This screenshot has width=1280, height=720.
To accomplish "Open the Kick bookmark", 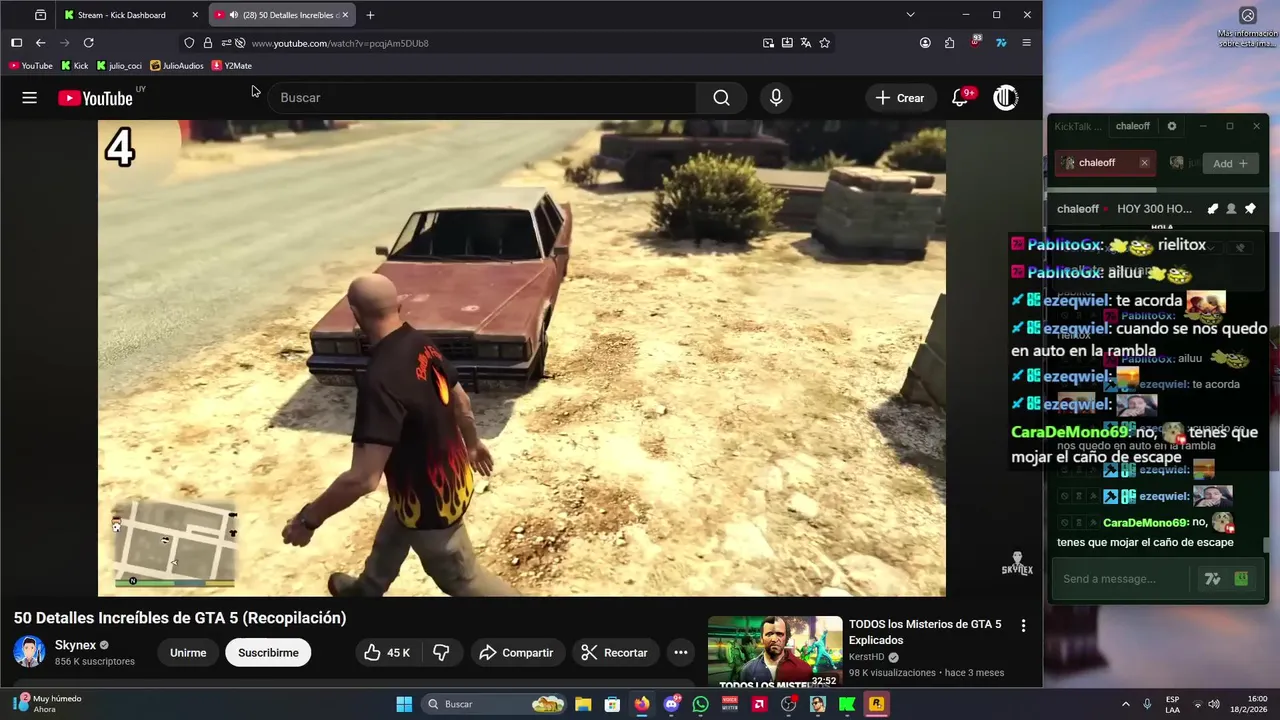I will click(75, 66).
